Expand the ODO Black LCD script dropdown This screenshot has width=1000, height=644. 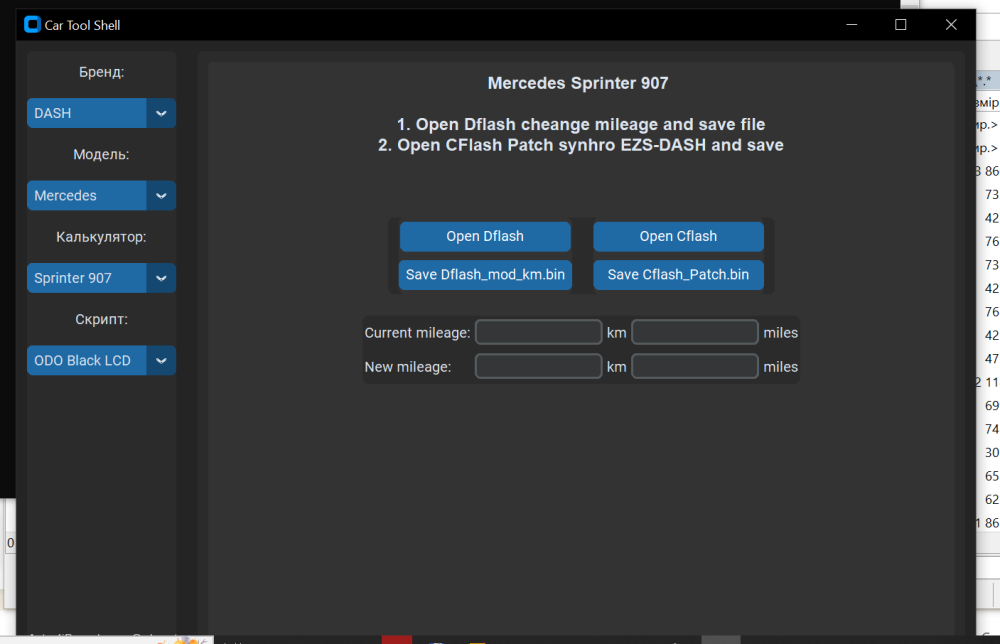click(101, 360)
